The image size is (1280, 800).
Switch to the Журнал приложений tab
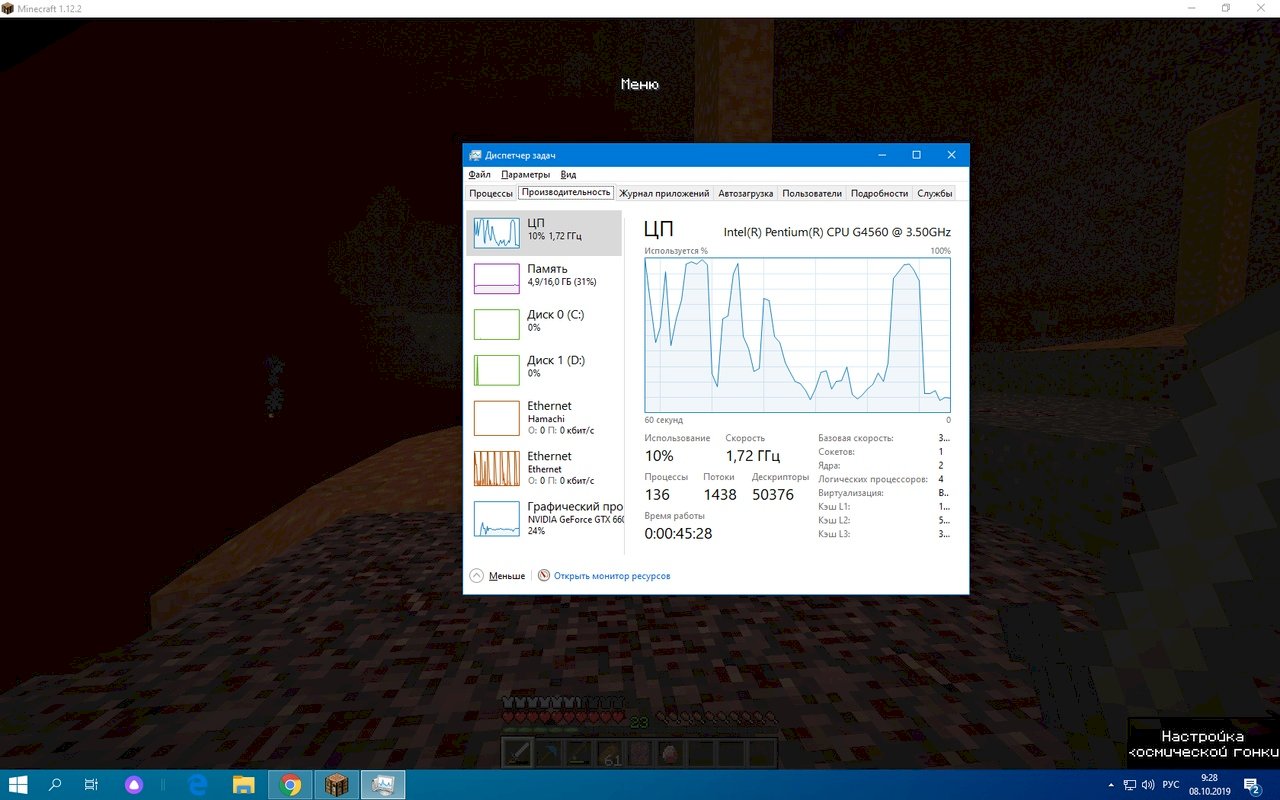(664, 193)
